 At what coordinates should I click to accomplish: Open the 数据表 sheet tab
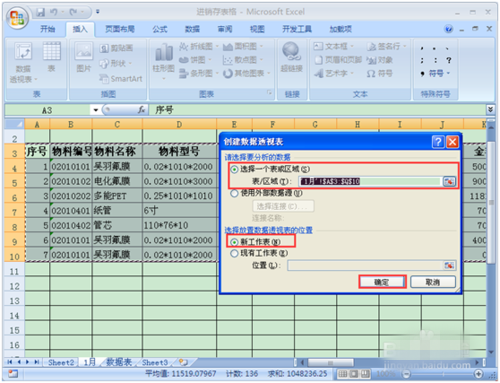(x=119, y=362)
